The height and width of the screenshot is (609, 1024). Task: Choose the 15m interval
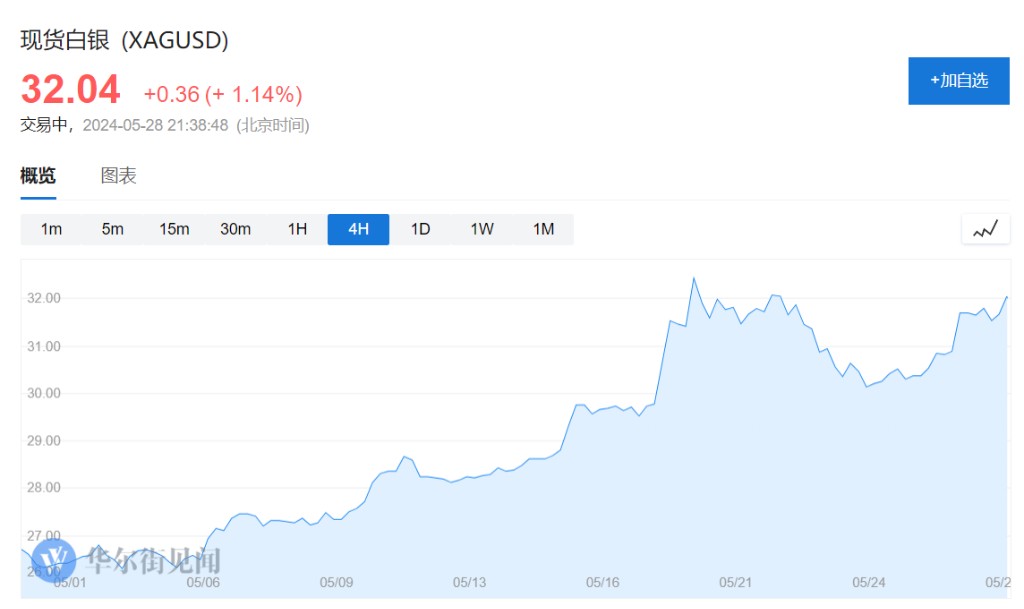click(174, 229)
